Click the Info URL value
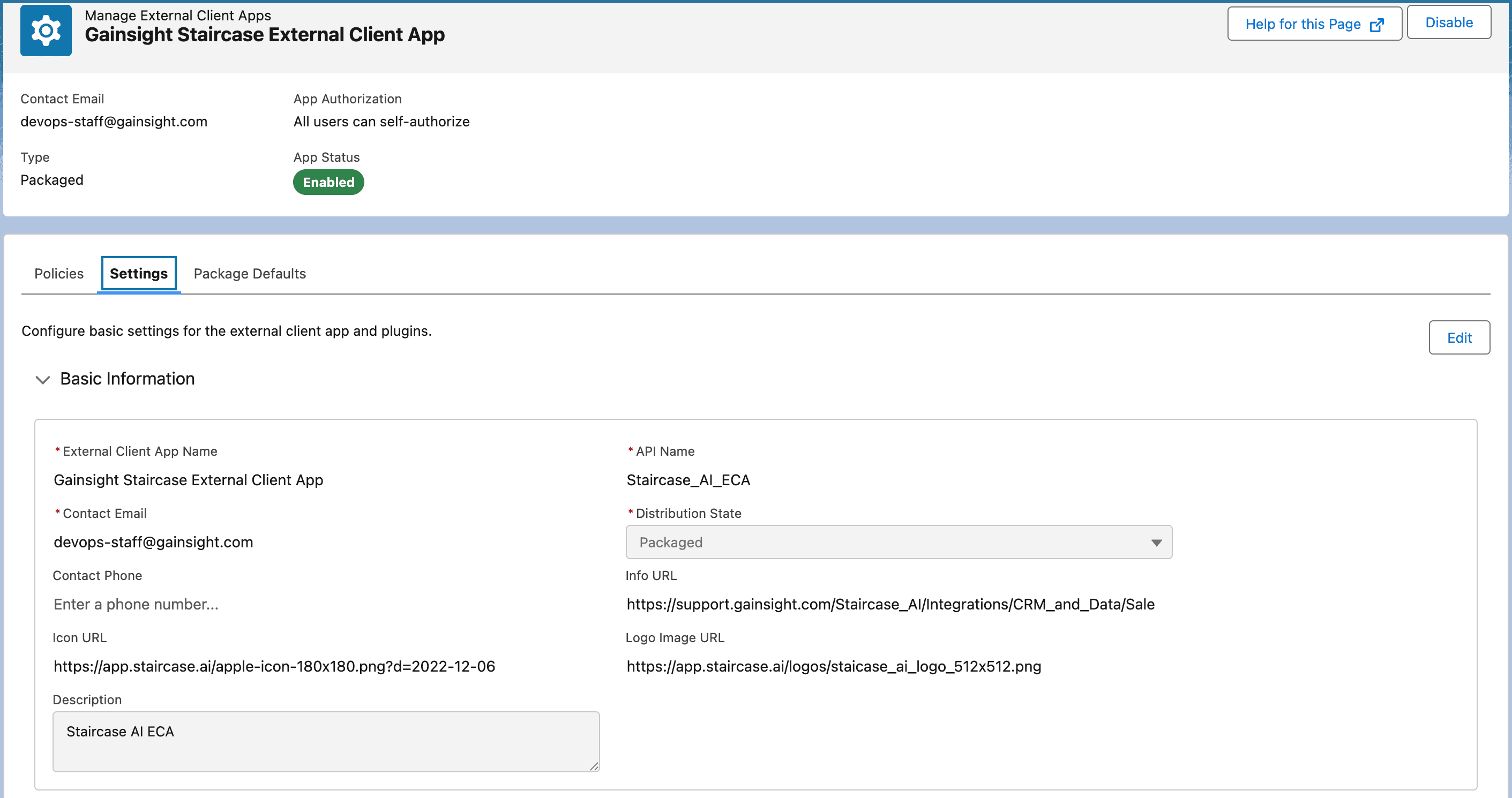The width and height of the screenshot is (1512, 798). [890, 604]
